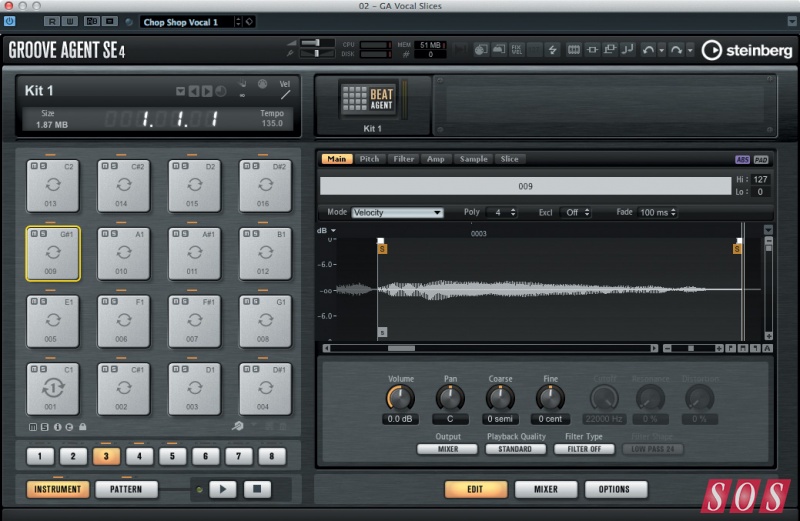
Task: Open the redo history dropdown arrow
Action: (x=690, y=50)
